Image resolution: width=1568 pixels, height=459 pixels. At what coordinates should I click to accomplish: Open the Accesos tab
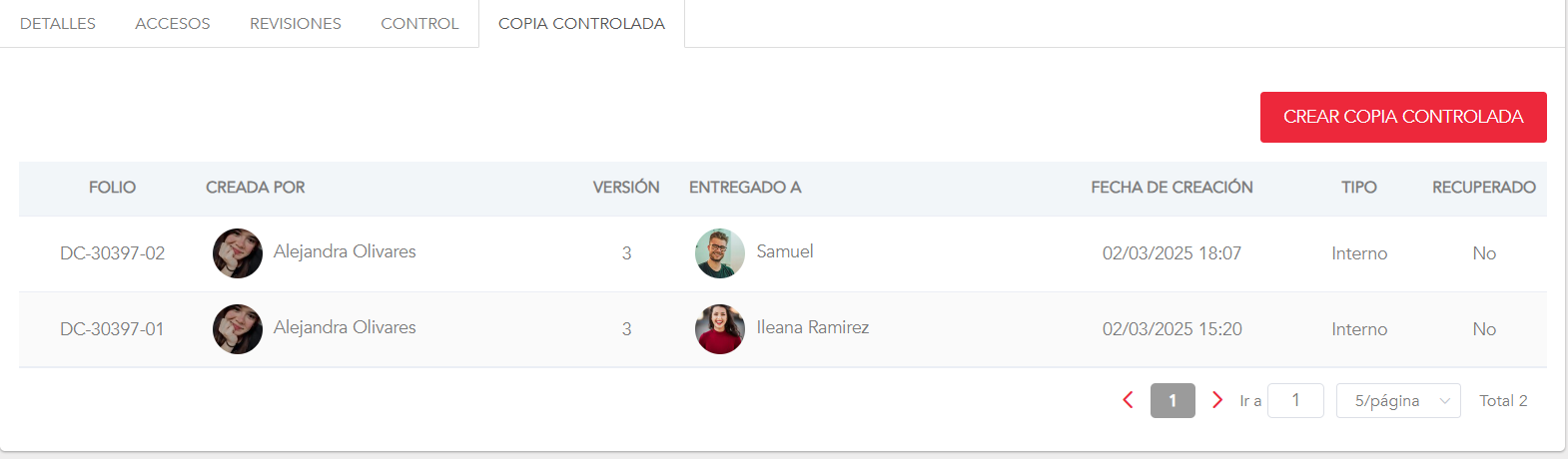click(173, 23)
